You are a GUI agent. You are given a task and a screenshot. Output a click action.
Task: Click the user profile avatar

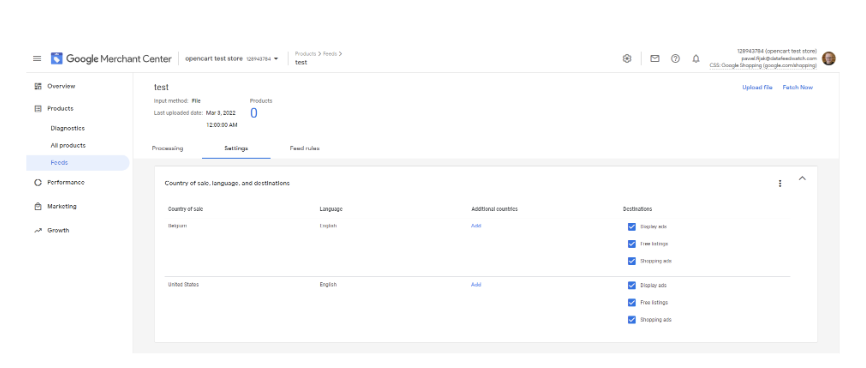[828, 59]
